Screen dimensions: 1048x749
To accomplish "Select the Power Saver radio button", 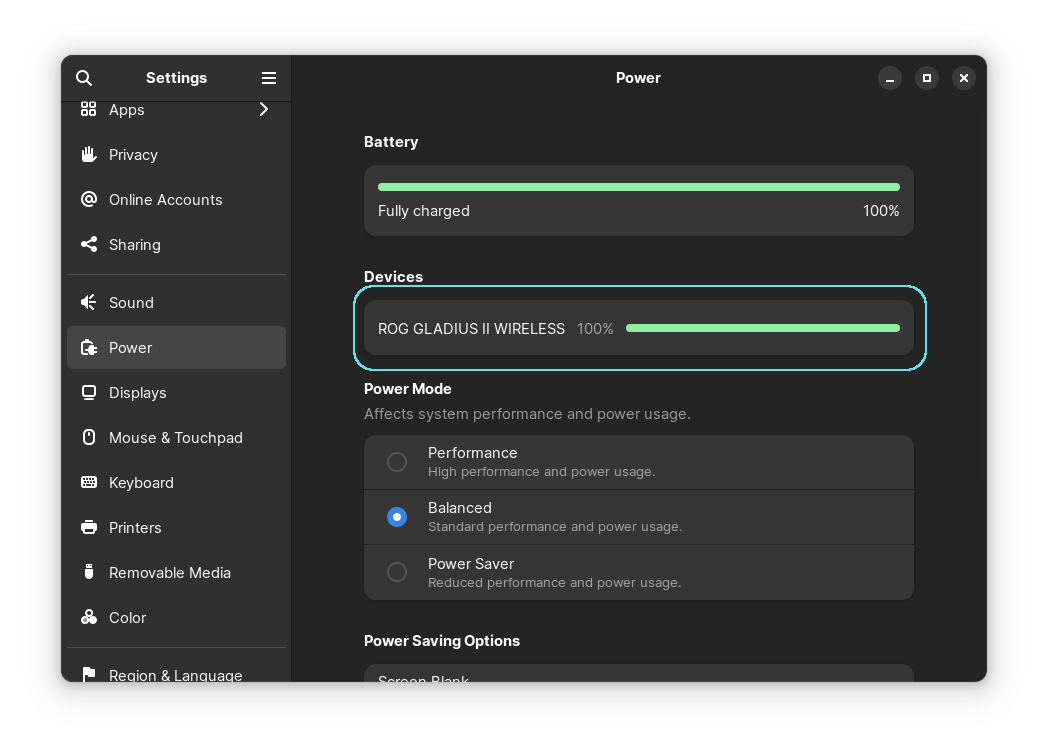I will [x=397, y=572].
